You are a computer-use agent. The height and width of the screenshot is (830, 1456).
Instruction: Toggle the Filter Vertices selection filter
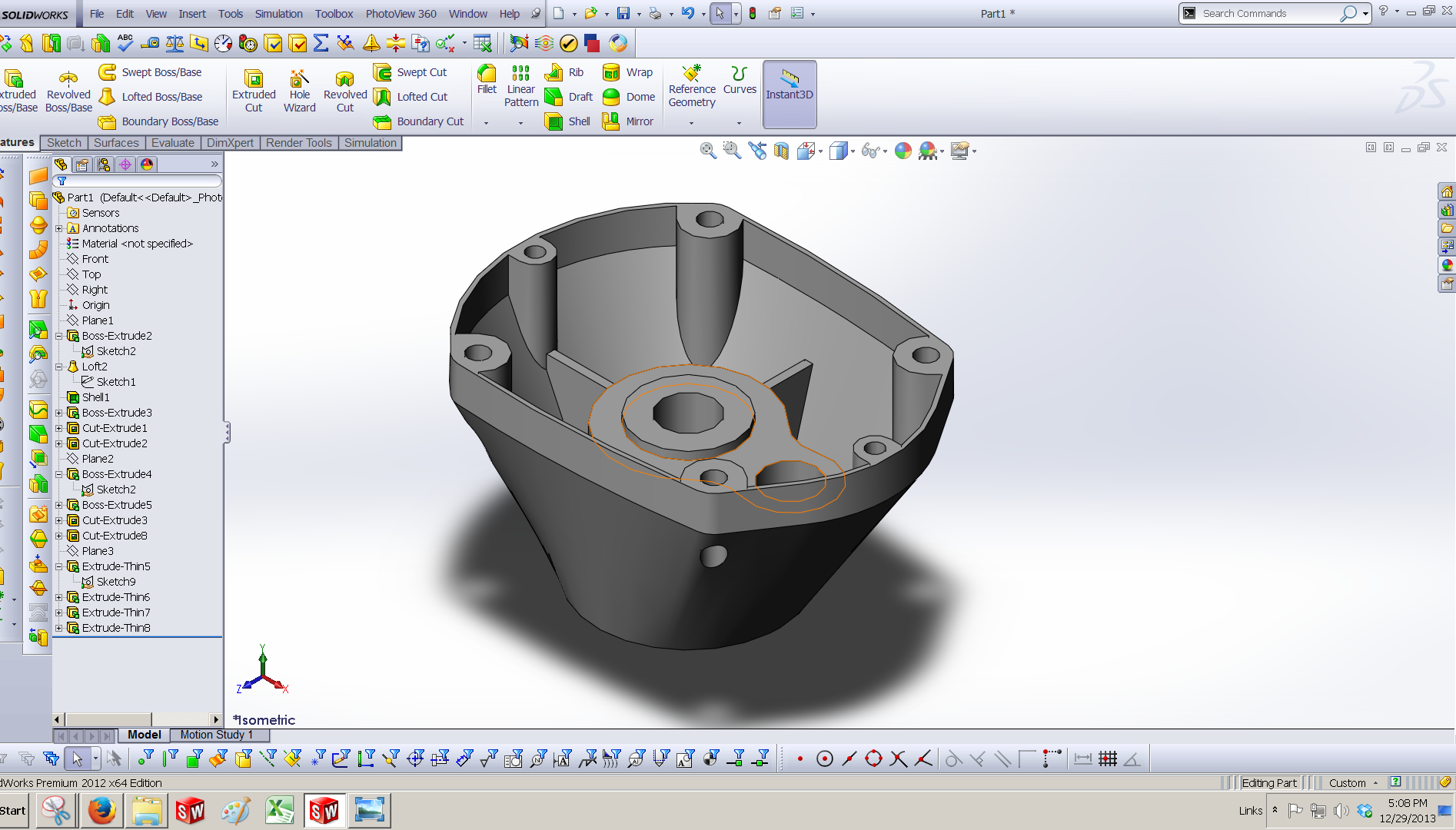point(145,759)
